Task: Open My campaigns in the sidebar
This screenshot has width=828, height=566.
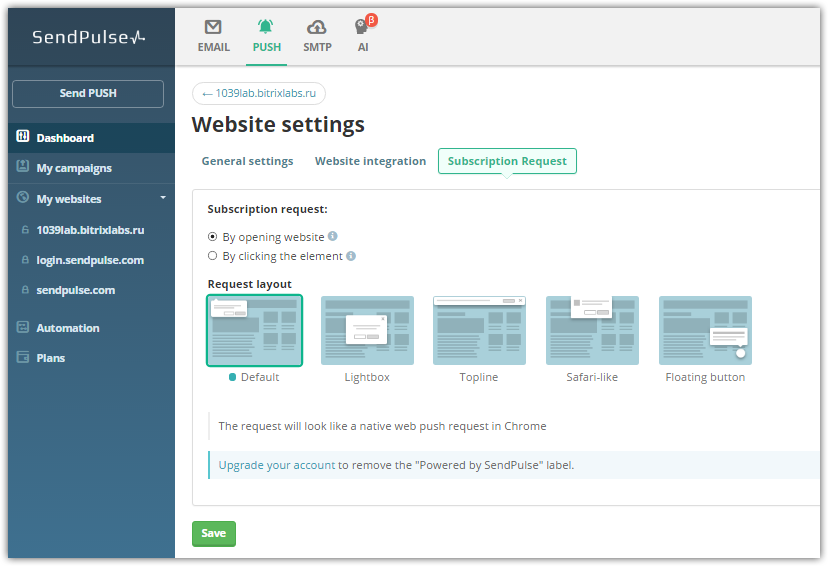Action: (x=73, y=168)
